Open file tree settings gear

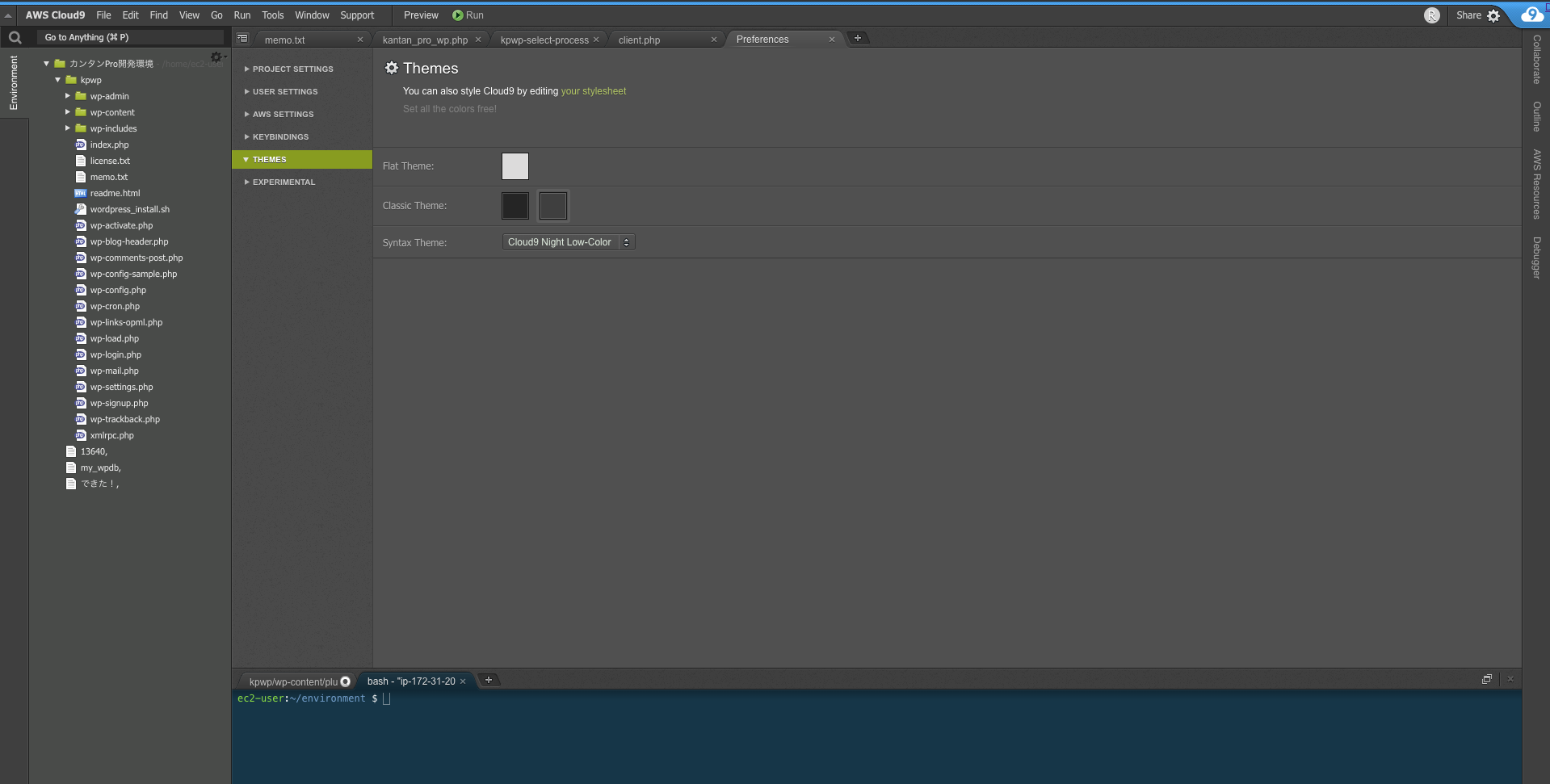(216, 57)
